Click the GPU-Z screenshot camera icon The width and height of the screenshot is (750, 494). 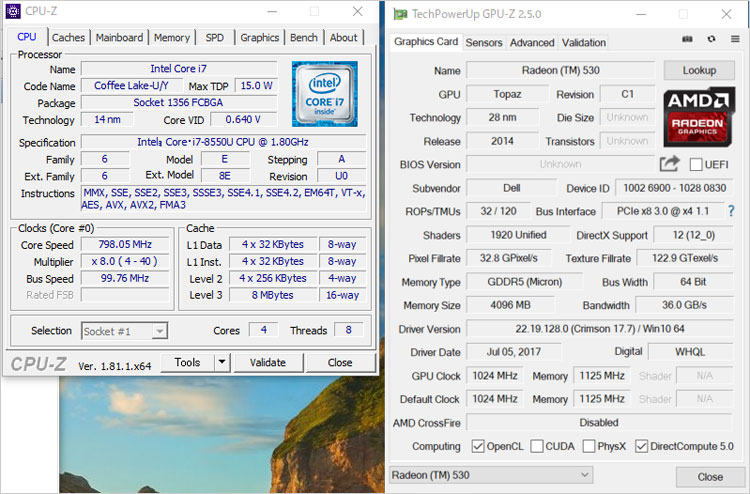click(687, 39)
